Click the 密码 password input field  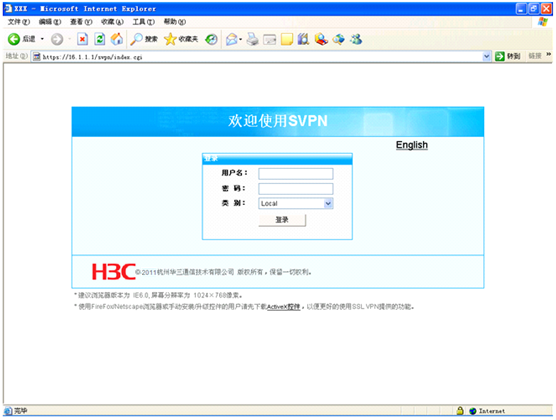coord(296,189)
